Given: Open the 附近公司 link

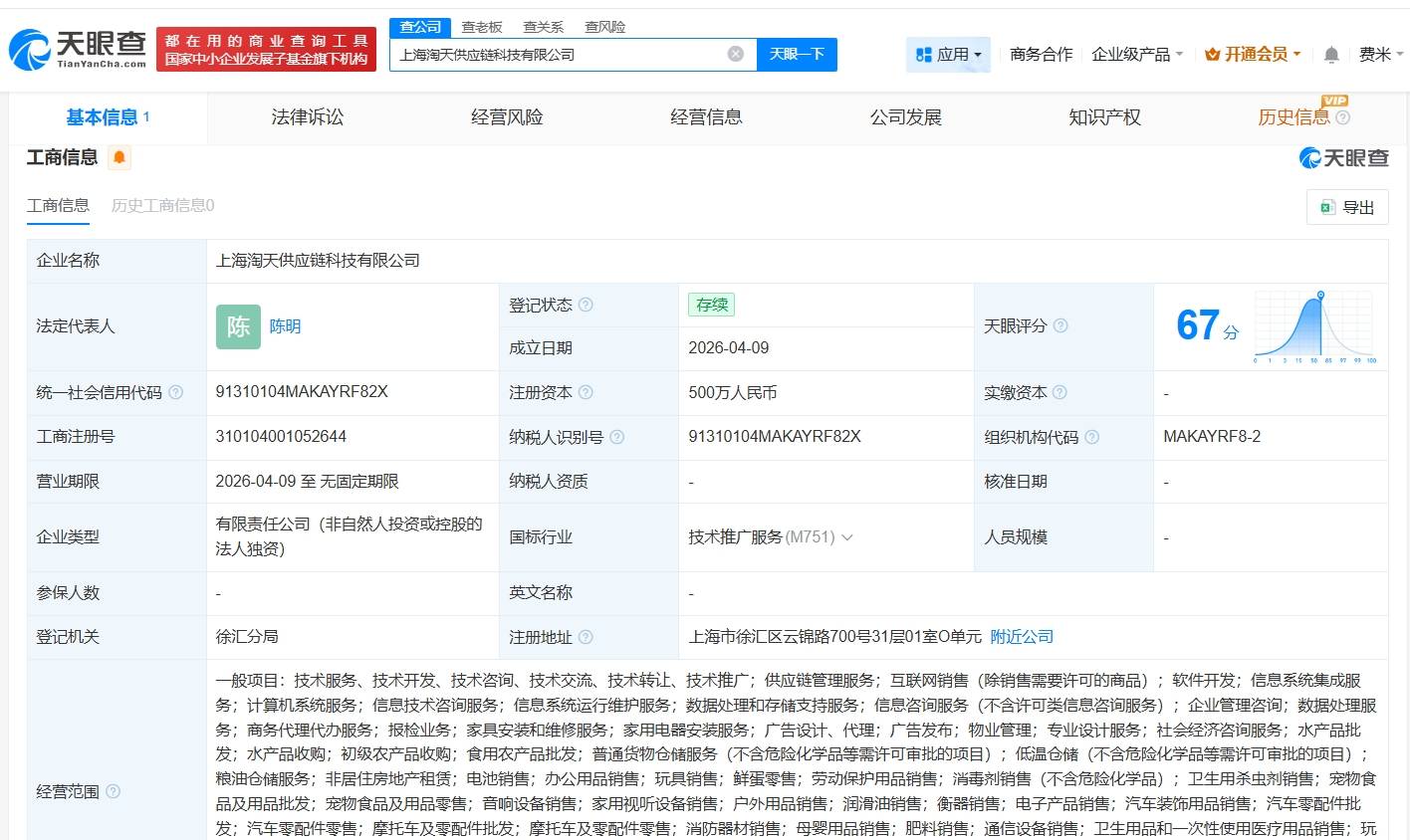Looking at the screenshot, I should click(1021, 636).
